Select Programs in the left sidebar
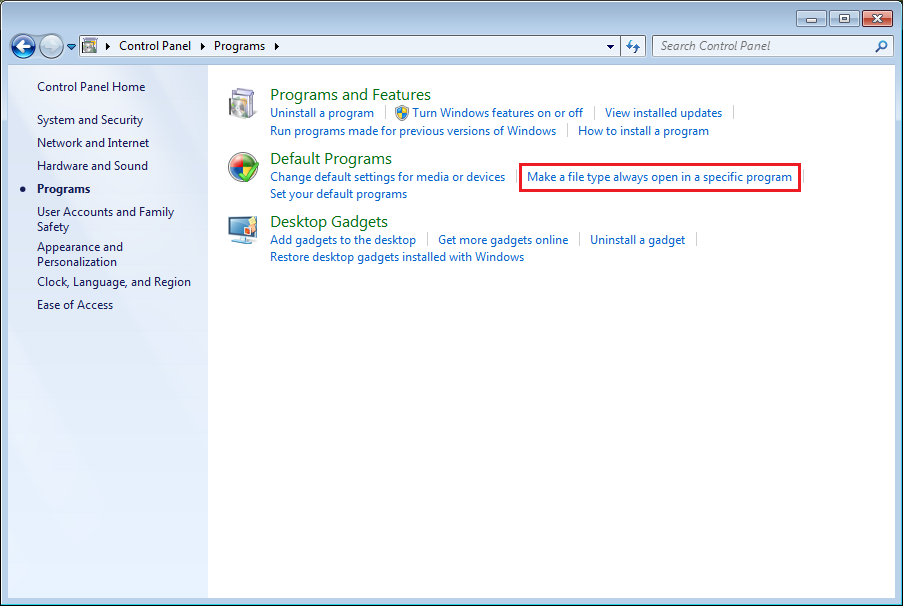903x606 pixels. pos(63,189)
